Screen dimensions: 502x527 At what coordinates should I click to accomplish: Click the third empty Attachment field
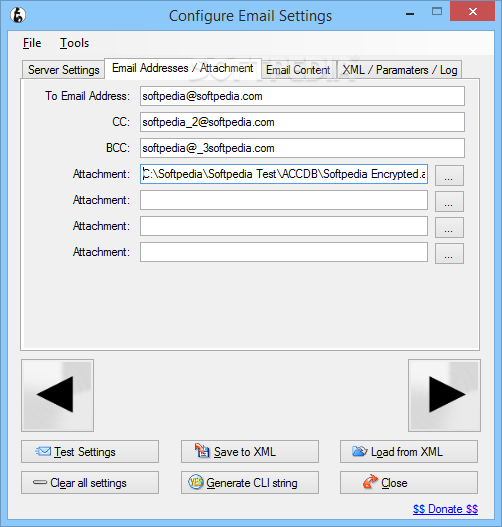coord(284,226)
